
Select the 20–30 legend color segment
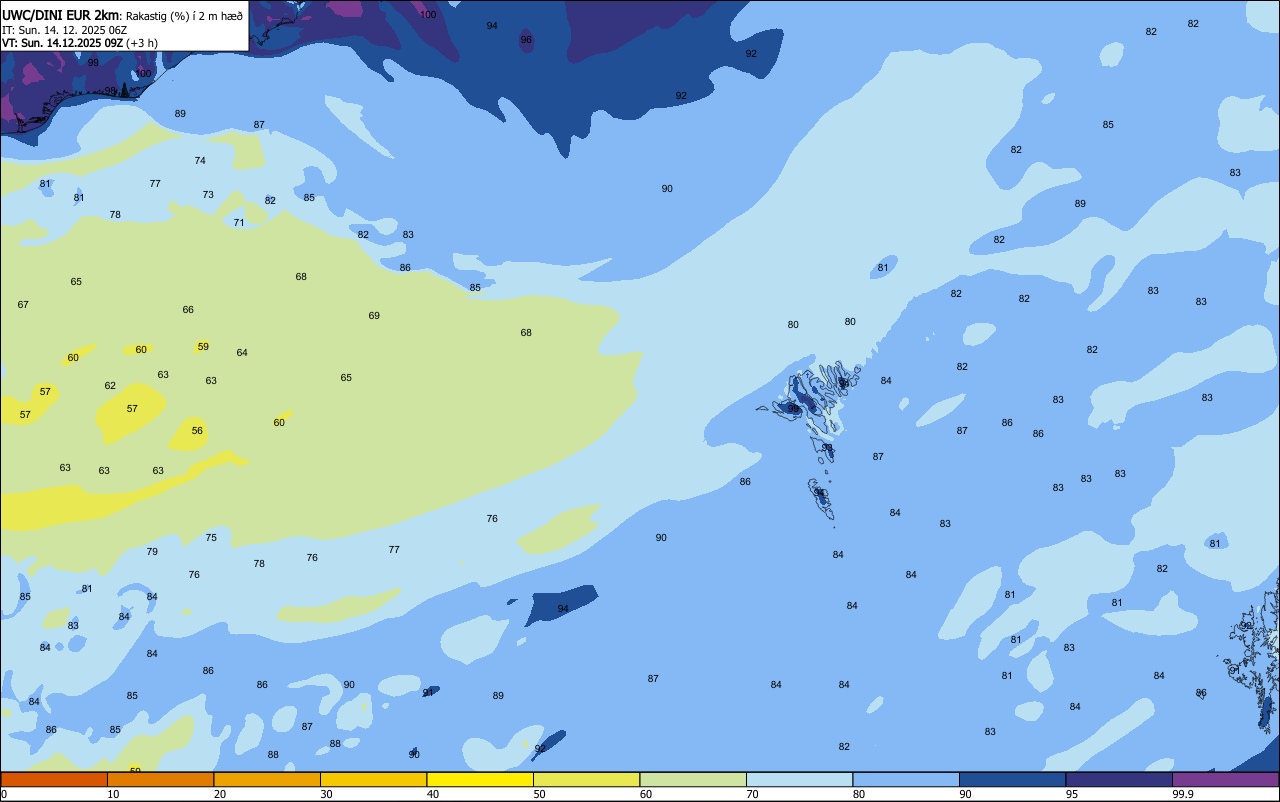pyautogui.click(x=267, y=779)
